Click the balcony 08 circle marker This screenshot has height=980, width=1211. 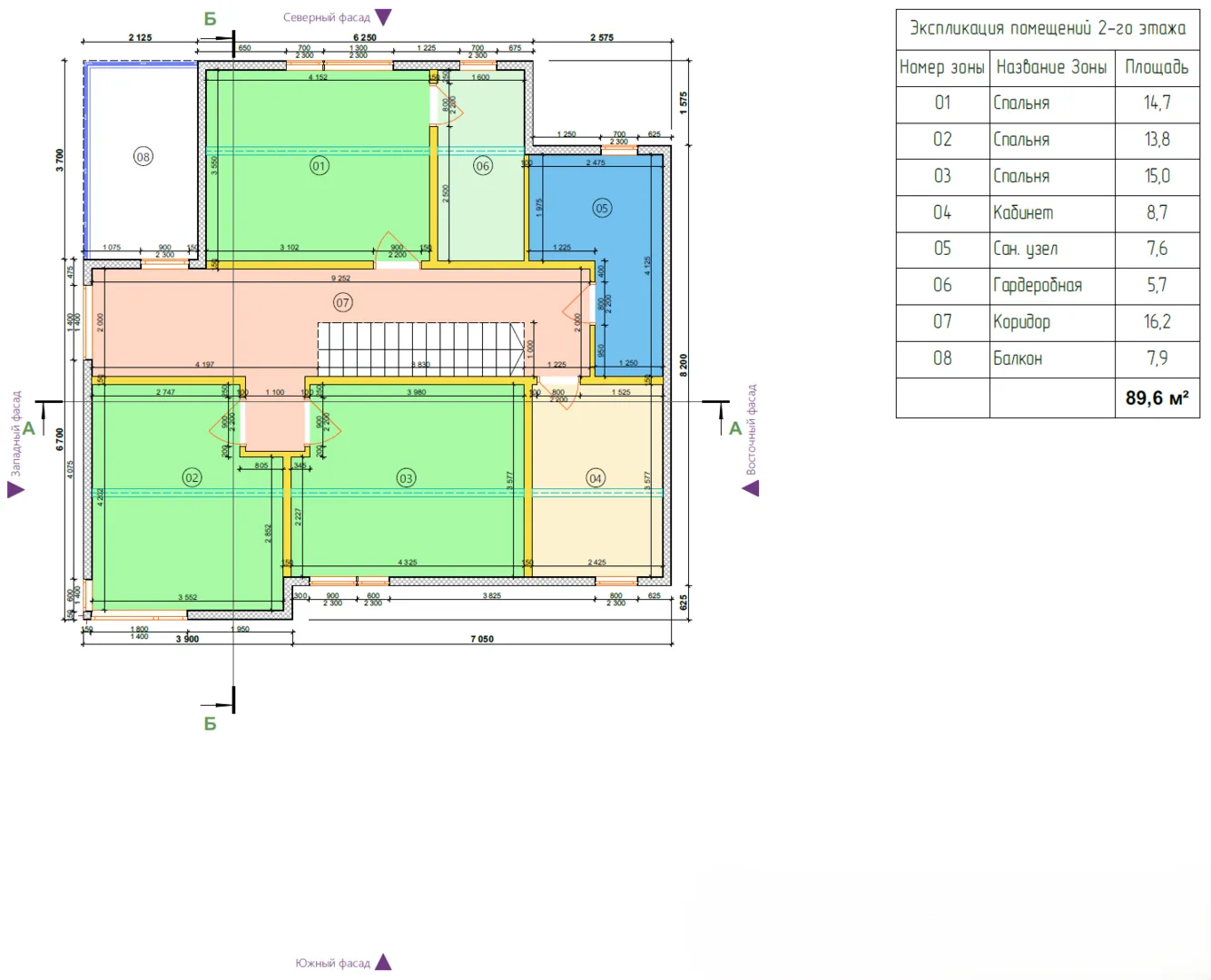point(143,157)
